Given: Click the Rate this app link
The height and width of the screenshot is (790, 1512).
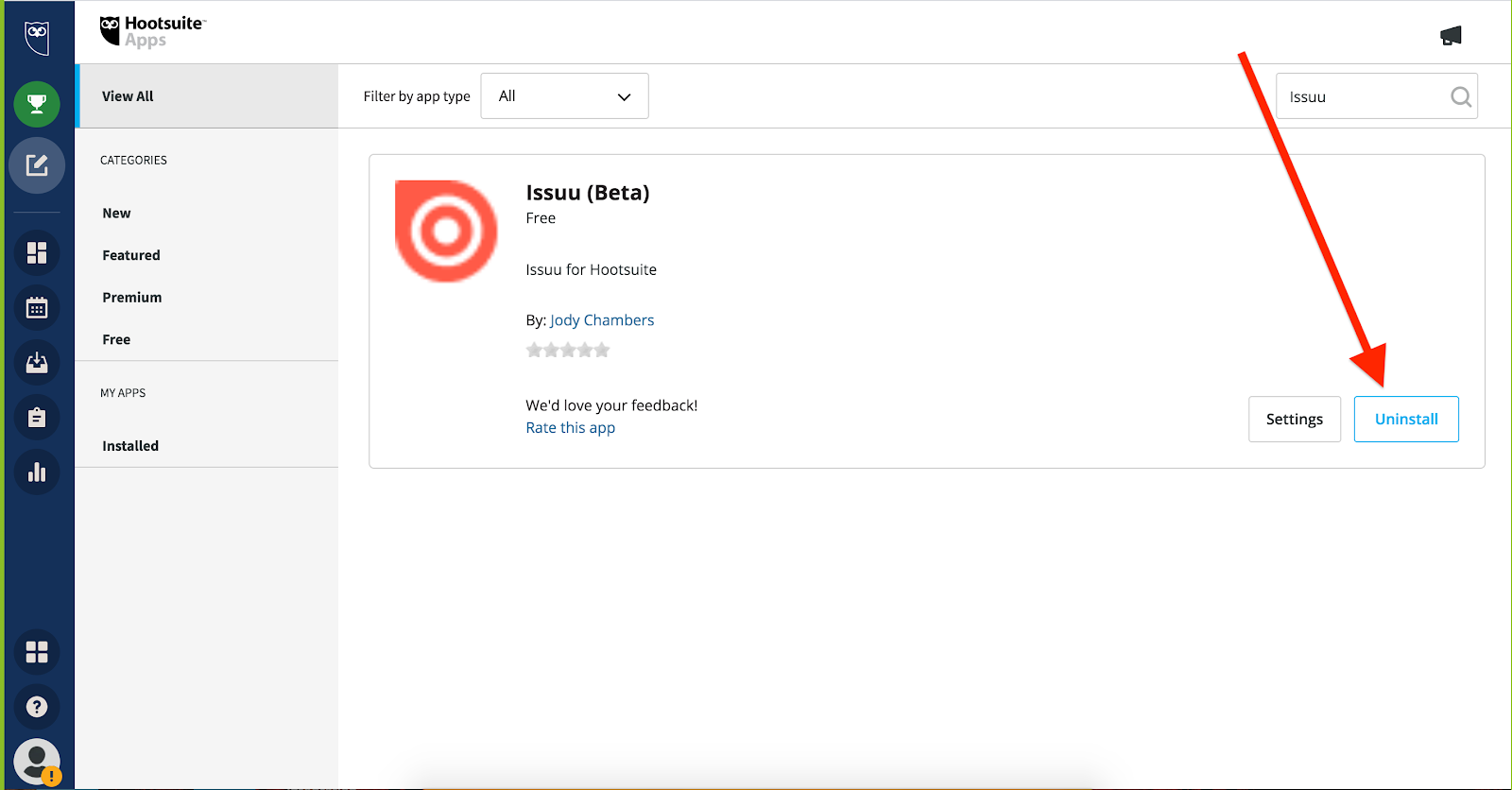Looking at the screenshot, I should (x=571, y=428).
